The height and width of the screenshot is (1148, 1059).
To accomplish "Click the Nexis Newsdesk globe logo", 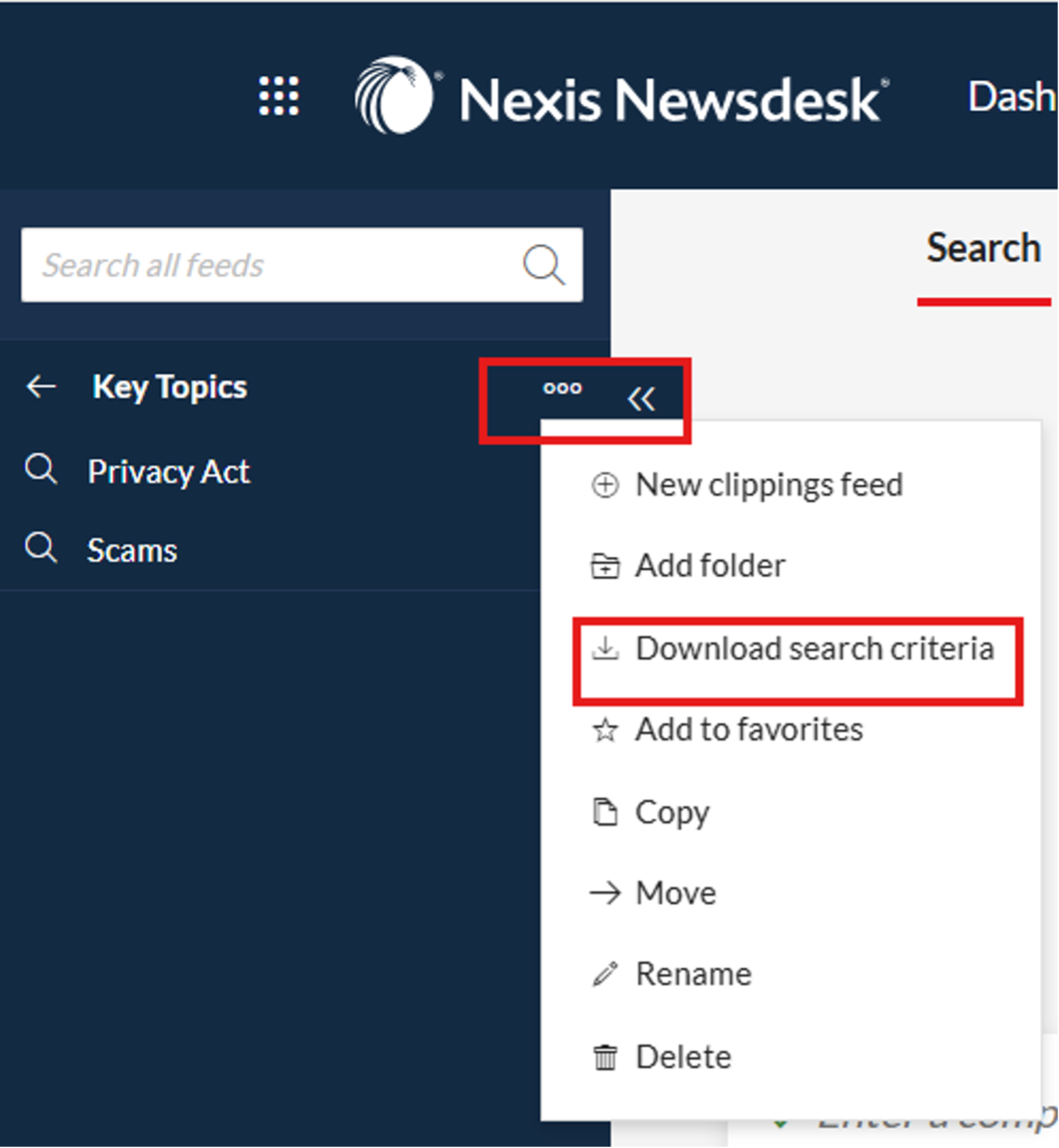I will (x=394, y=96).
